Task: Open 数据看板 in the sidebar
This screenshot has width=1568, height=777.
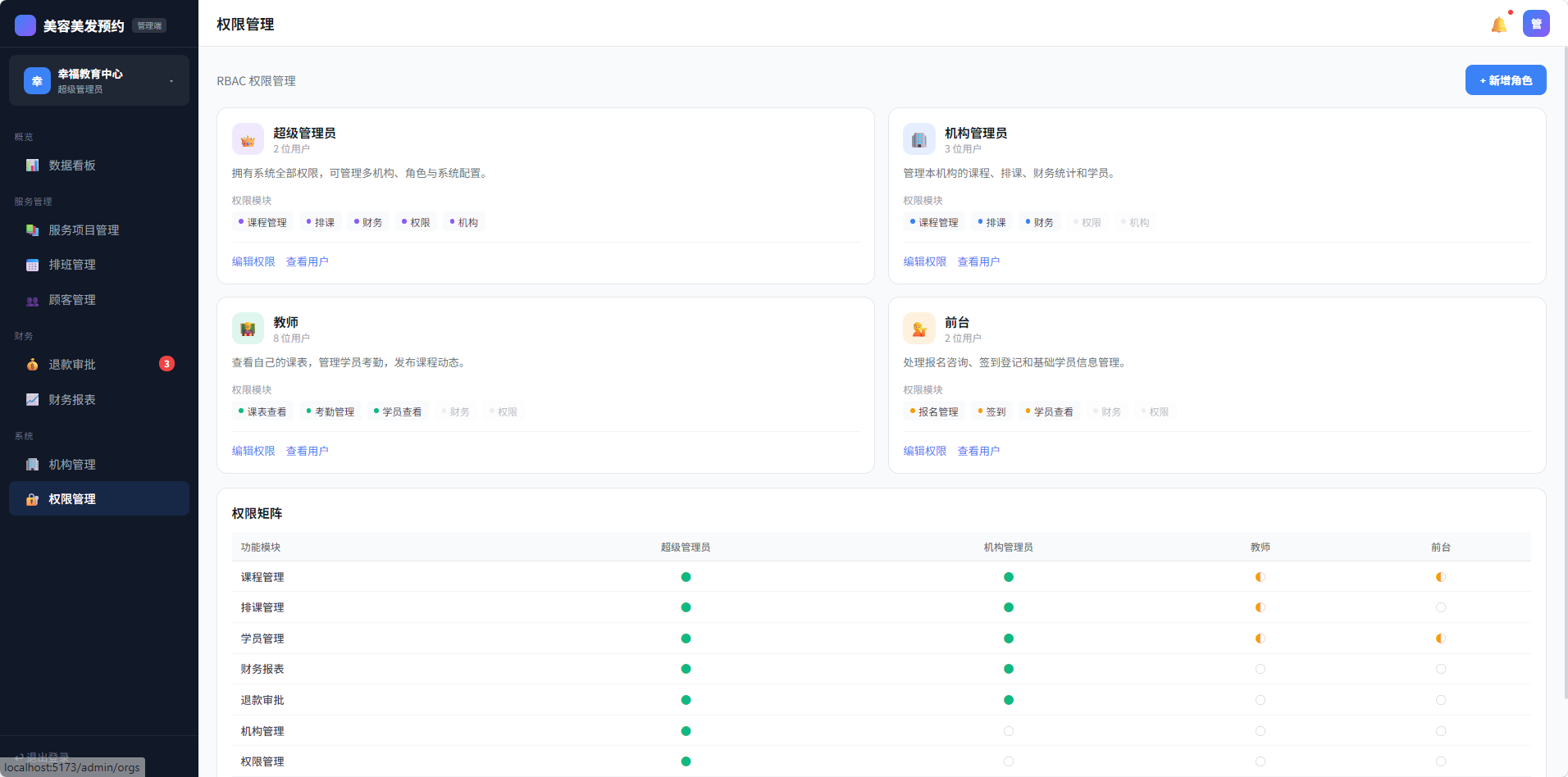Action: pos(72,166)
